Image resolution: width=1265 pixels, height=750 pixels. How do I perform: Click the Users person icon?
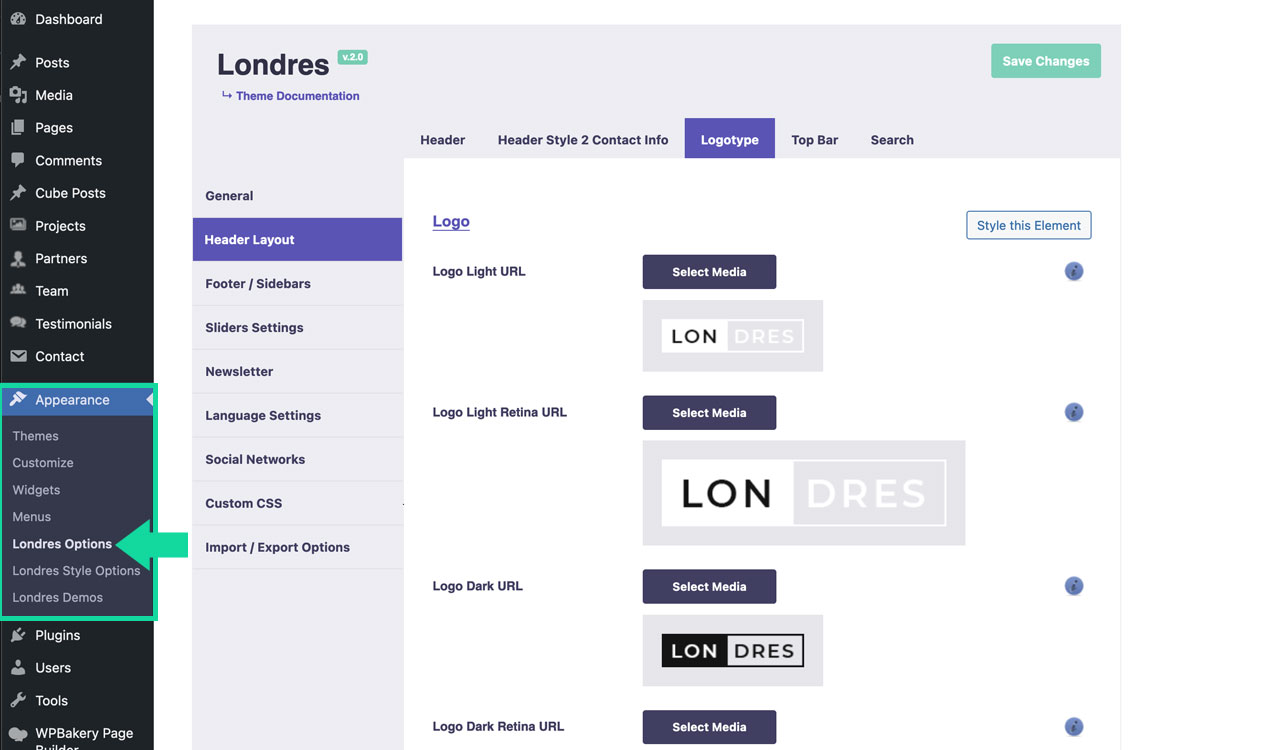[18, 668]
